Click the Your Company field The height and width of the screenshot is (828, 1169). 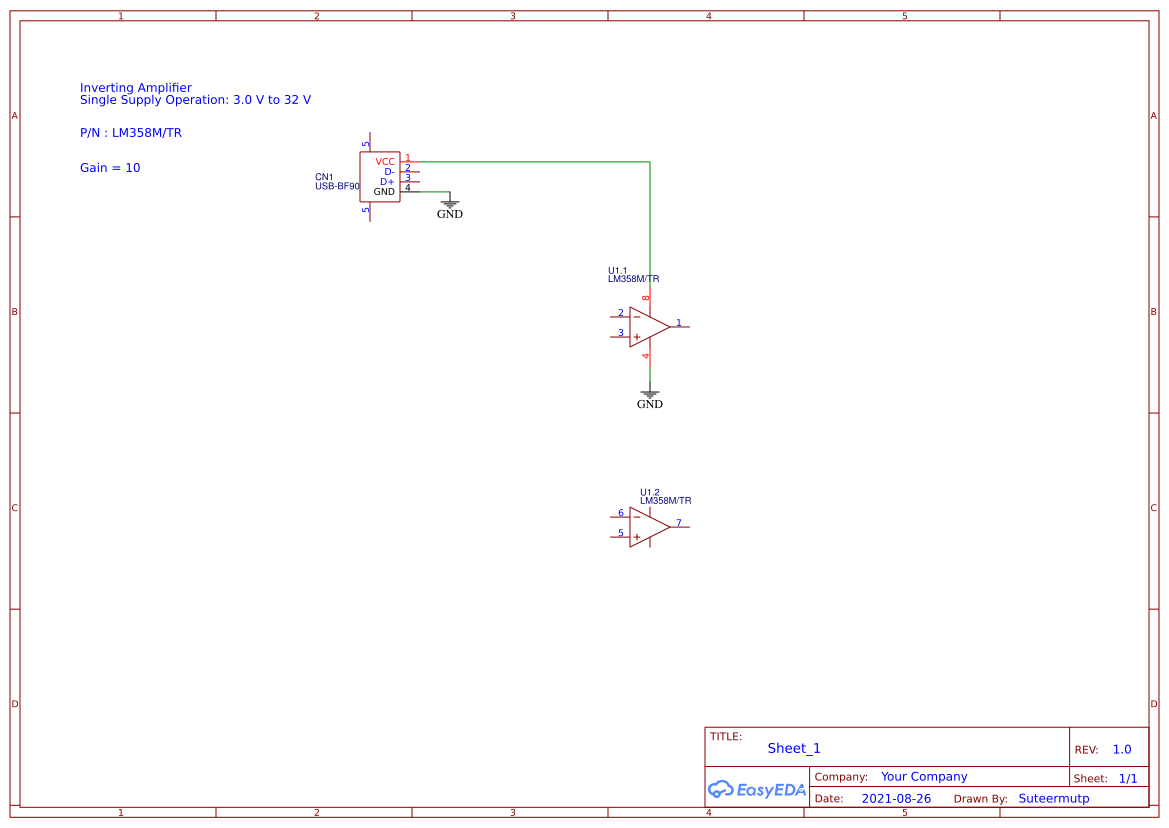click(x=923, y=776)
